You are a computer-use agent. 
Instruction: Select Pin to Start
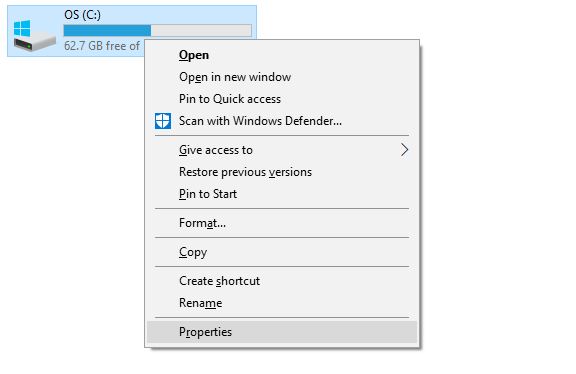click(282, 194)
